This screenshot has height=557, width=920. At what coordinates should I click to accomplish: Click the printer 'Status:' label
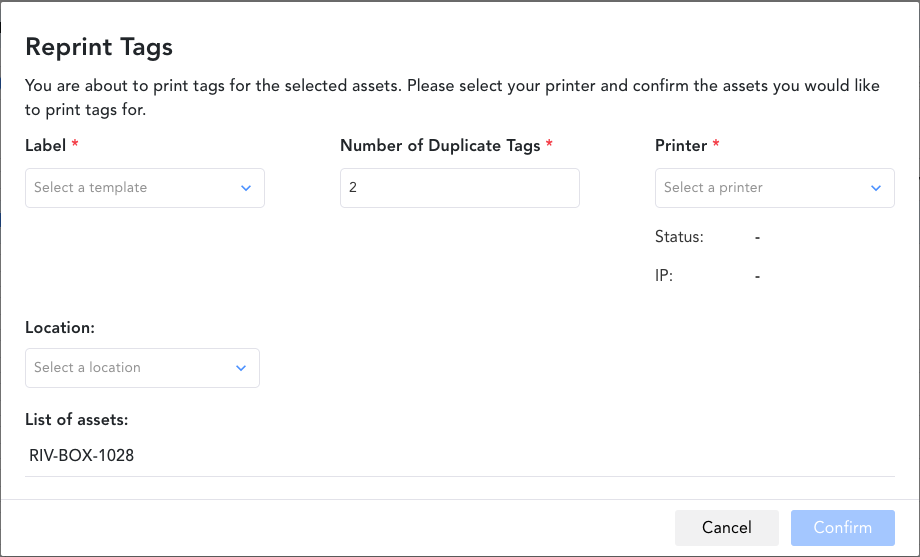pos(679,237)
